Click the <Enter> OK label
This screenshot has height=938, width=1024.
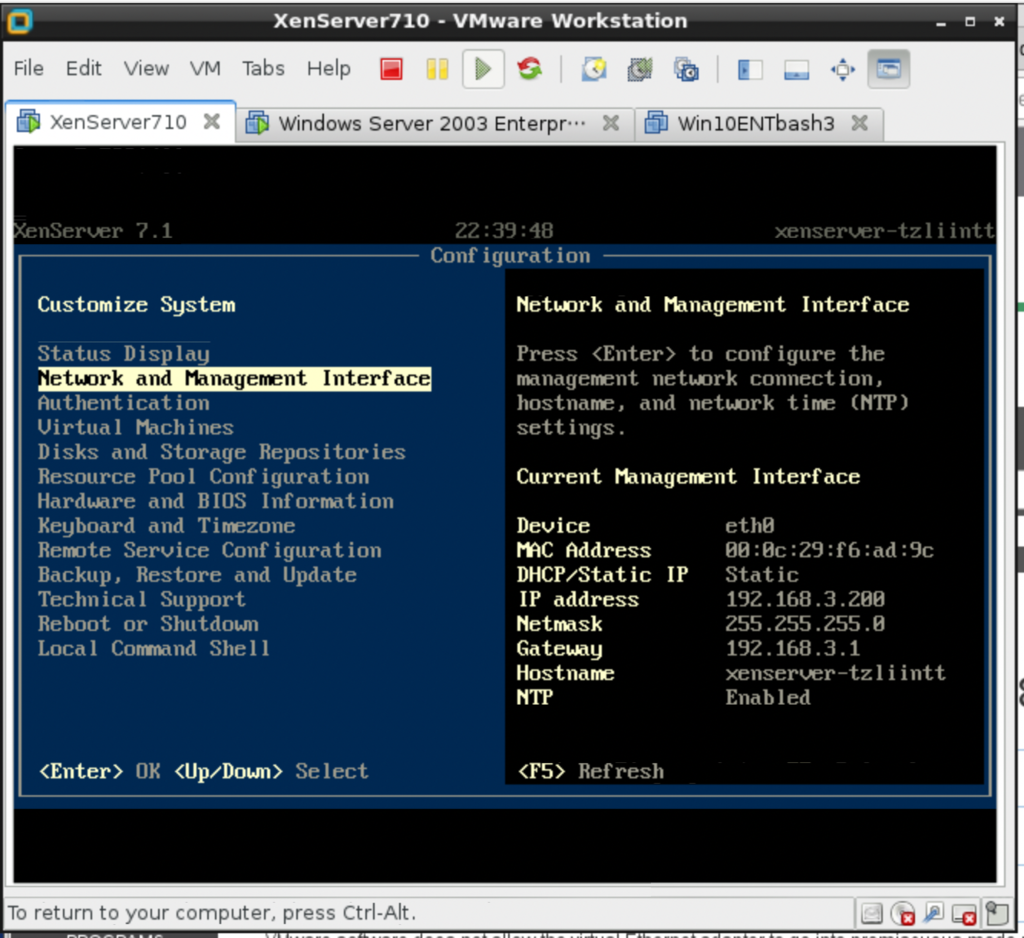point(99,771)
